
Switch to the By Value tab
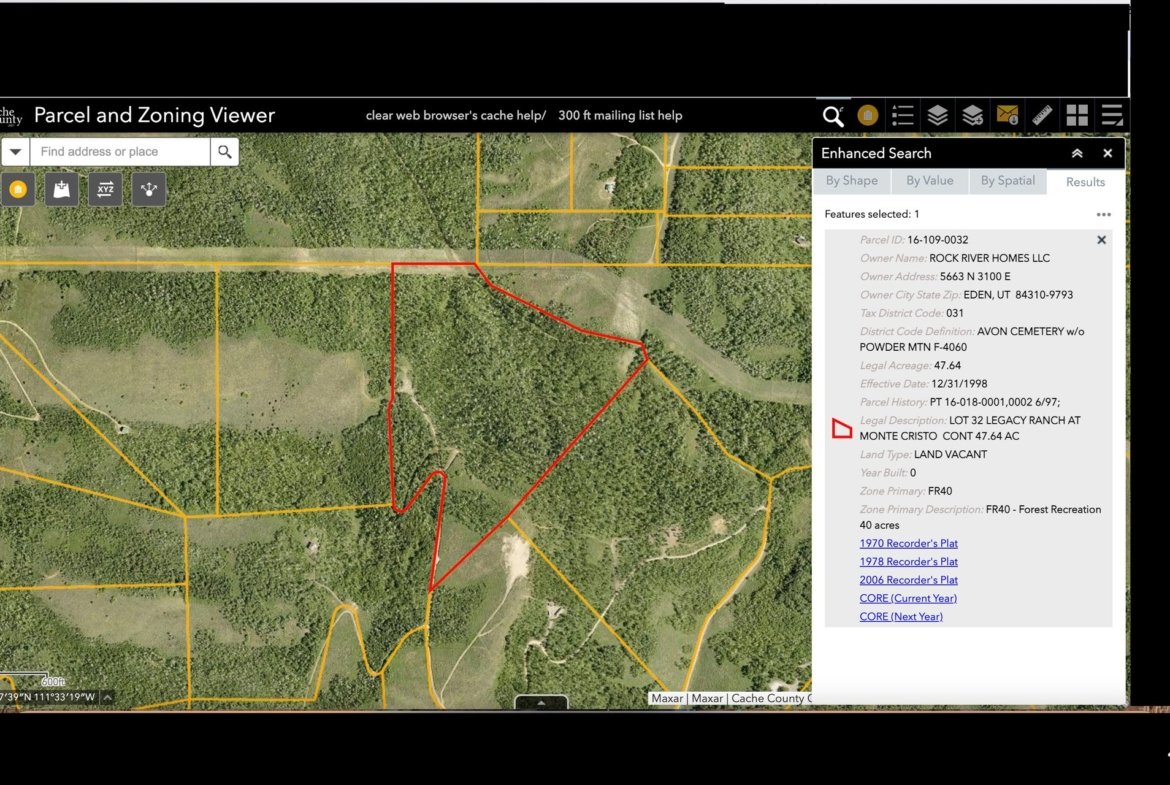click(929, 181)
